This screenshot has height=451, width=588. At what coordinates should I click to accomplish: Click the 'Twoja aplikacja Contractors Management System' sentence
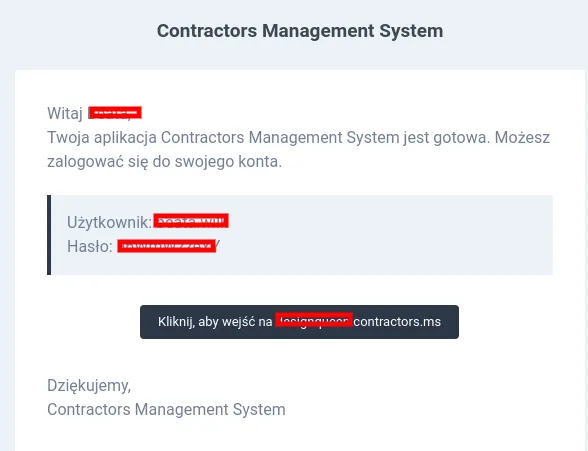pos(223,138)
